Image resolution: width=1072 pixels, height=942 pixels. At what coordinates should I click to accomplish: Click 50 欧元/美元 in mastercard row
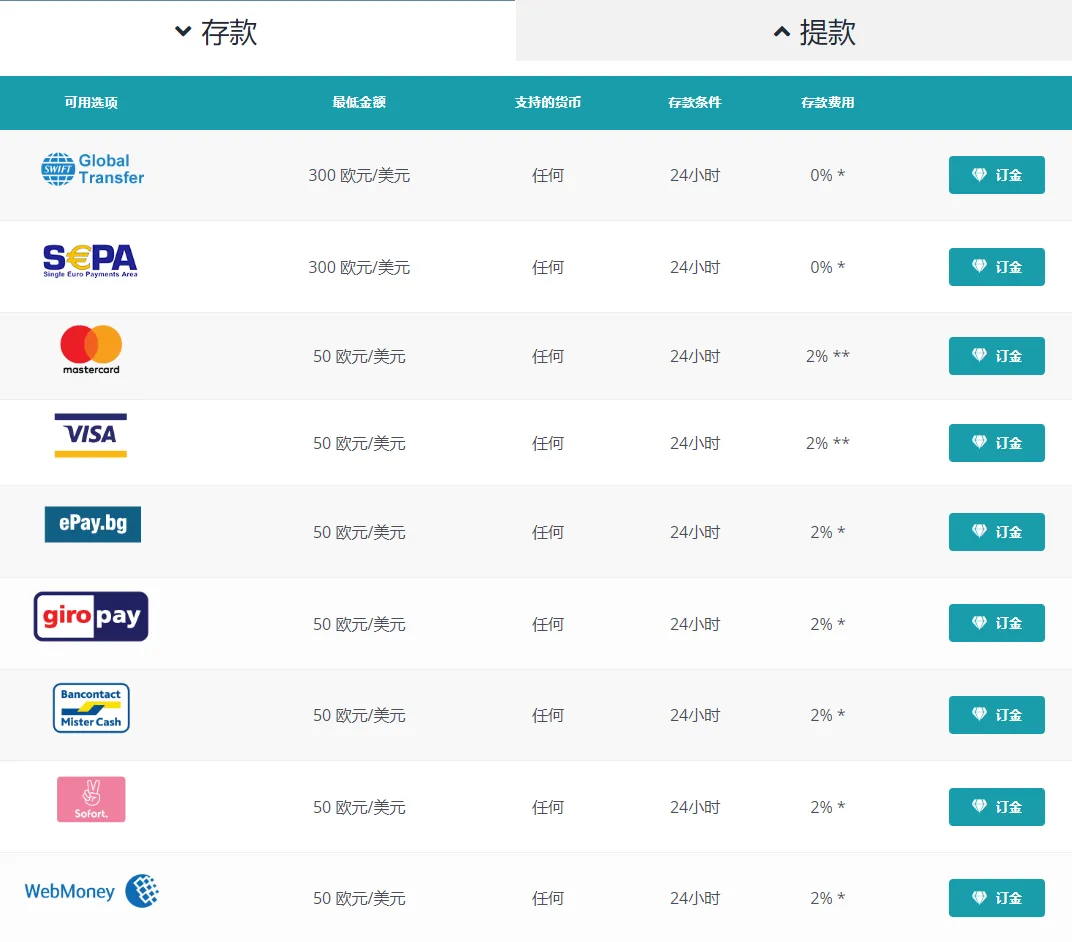point(359,356)
